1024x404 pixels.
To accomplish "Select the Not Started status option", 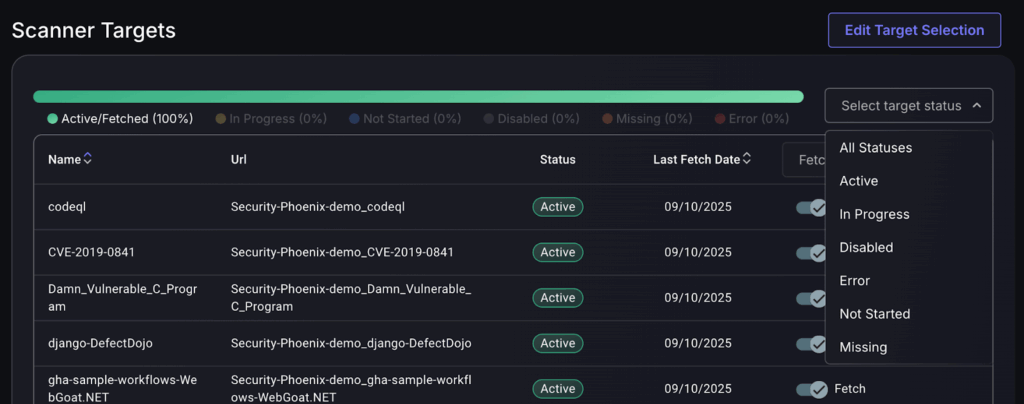I will tap(874, 314).
